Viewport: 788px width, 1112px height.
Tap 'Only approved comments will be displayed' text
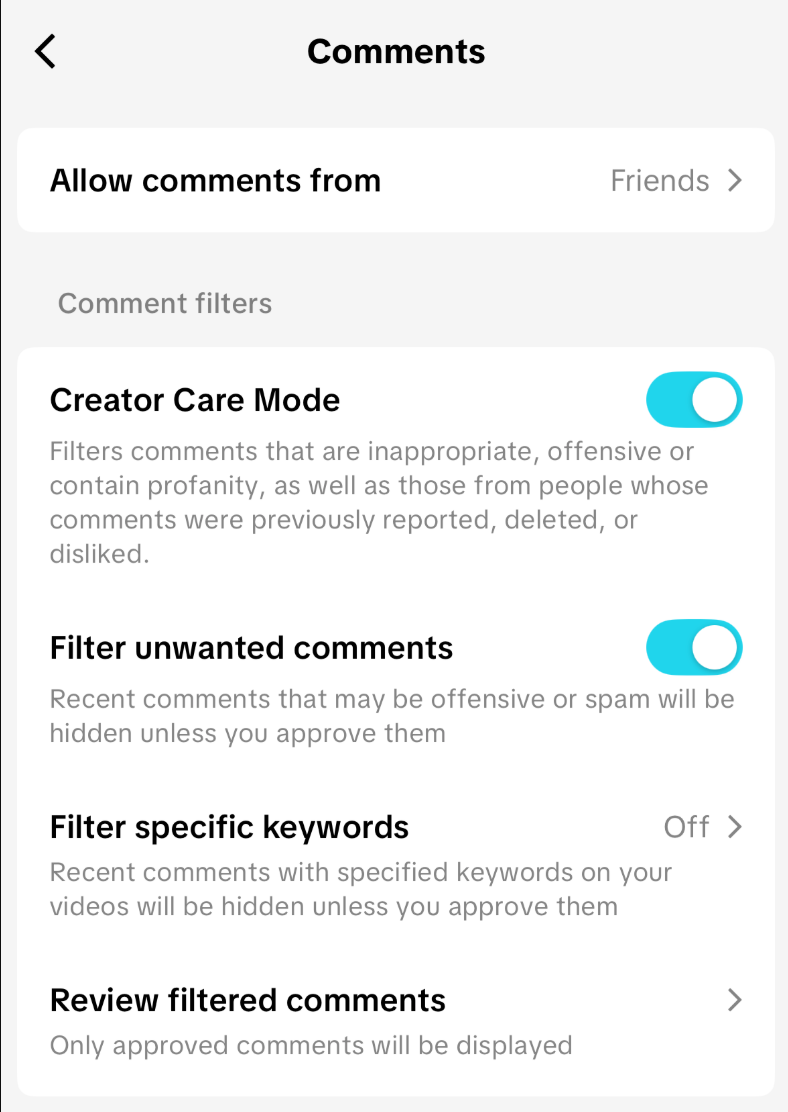click(x=310, y=1046)
